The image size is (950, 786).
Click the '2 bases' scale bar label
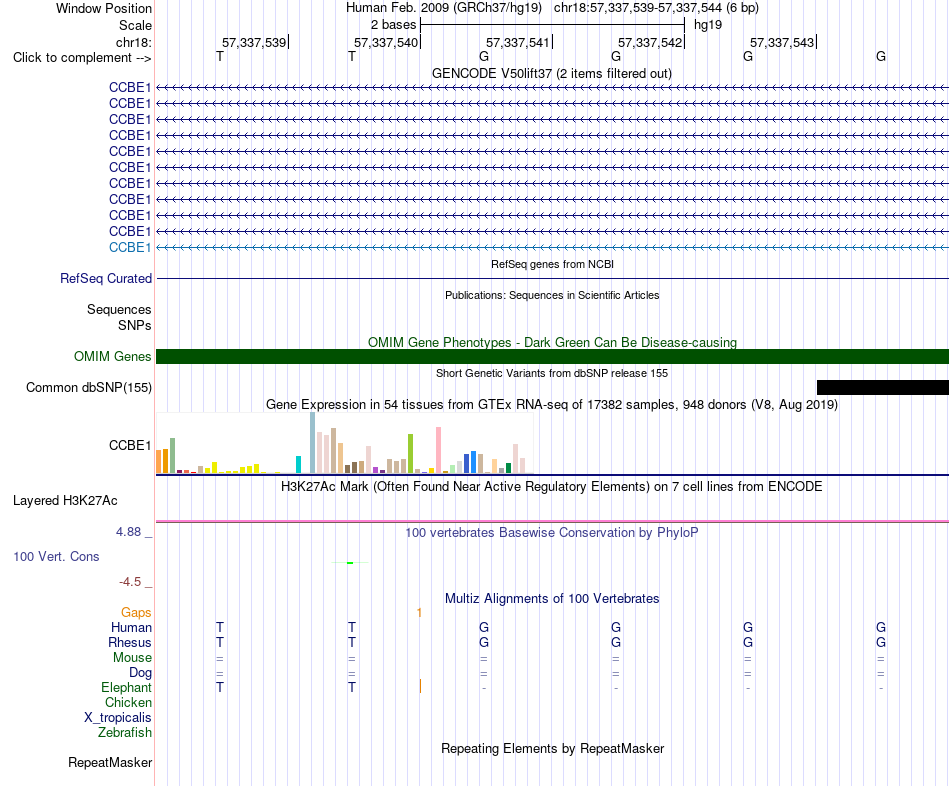point(393,25)
